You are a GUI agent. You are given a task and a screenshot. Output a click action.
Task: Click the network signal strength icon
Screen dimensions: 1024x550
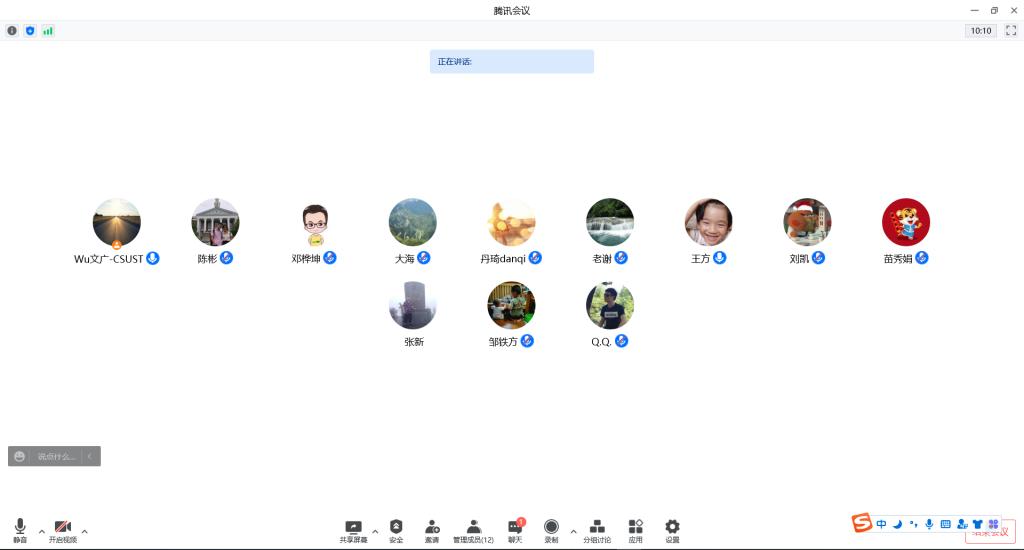click(48, 31)
